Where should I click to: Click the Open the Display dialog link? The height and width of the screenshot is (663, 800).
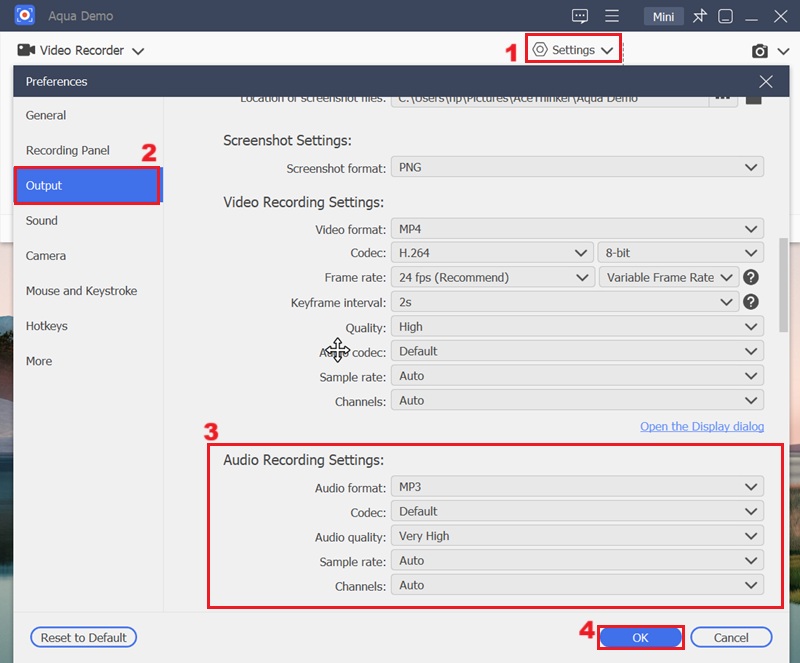702,427
